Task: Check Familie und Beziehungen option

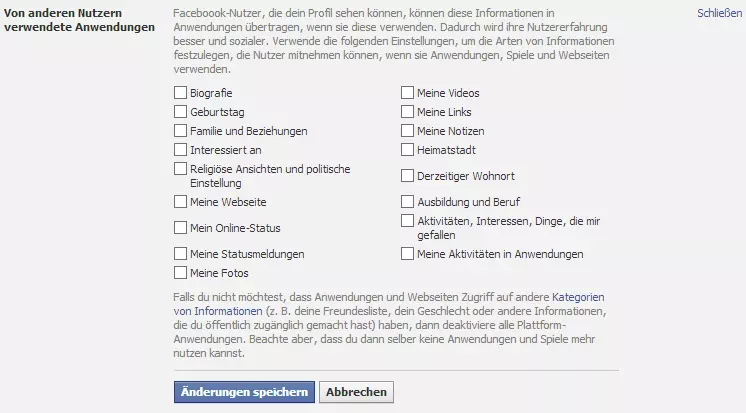Action: [x=180, y=131]
